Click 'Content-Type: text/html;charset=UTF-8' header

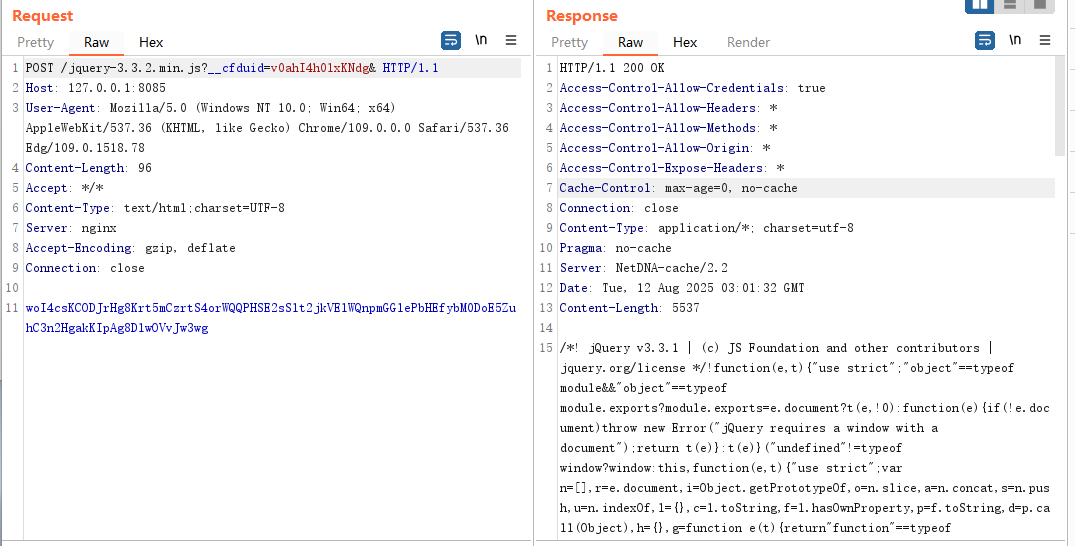(x=155, y=208)
